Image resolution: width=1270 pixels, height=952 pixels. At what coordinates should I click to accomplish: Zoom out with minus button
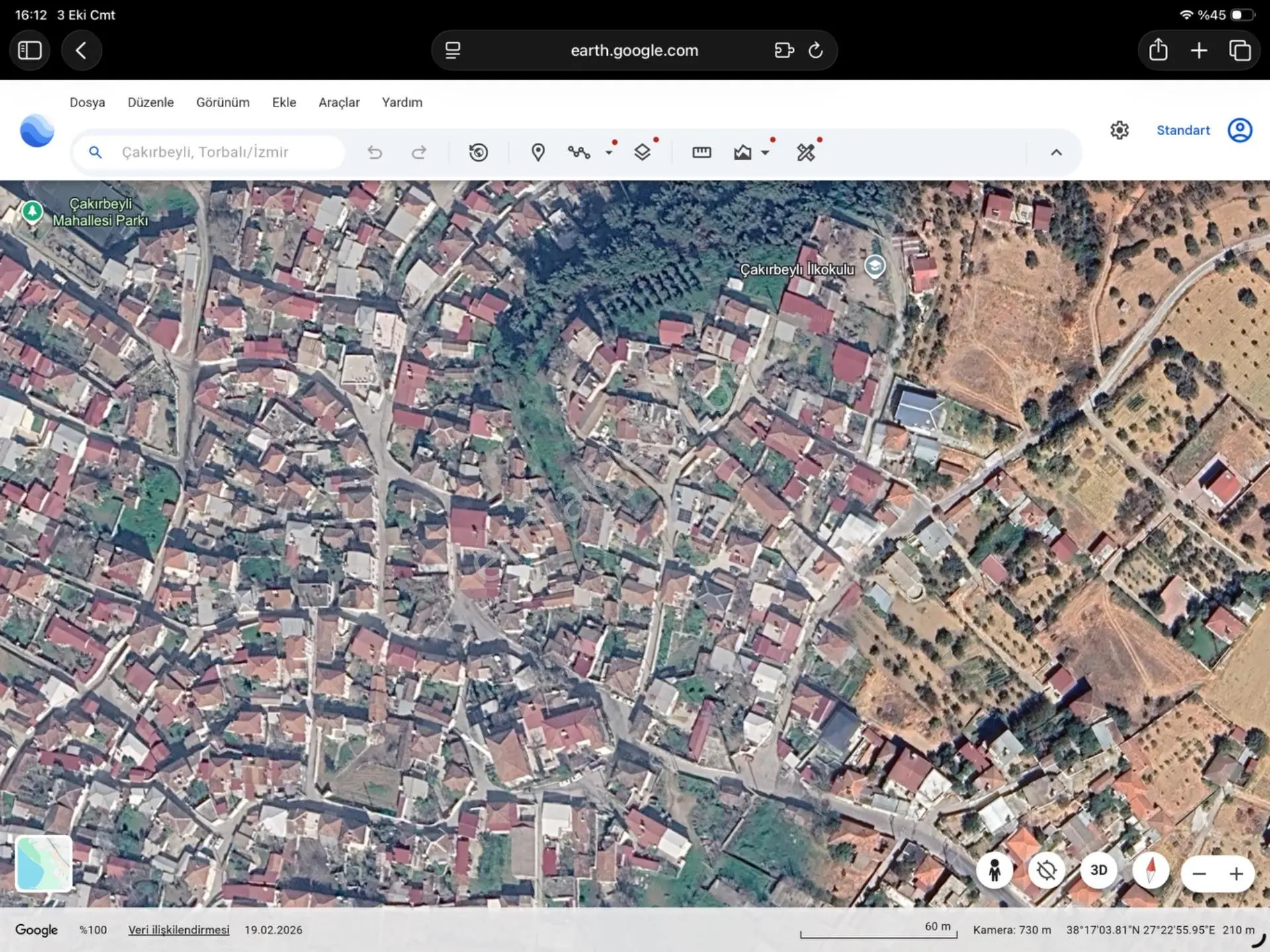coord(1199,874)
